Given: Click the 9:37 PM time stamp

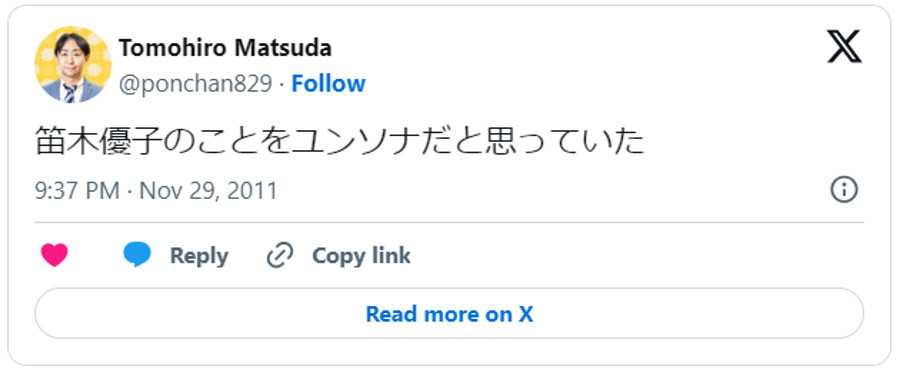Looking at the screenshot, I should tap(77, 190).
